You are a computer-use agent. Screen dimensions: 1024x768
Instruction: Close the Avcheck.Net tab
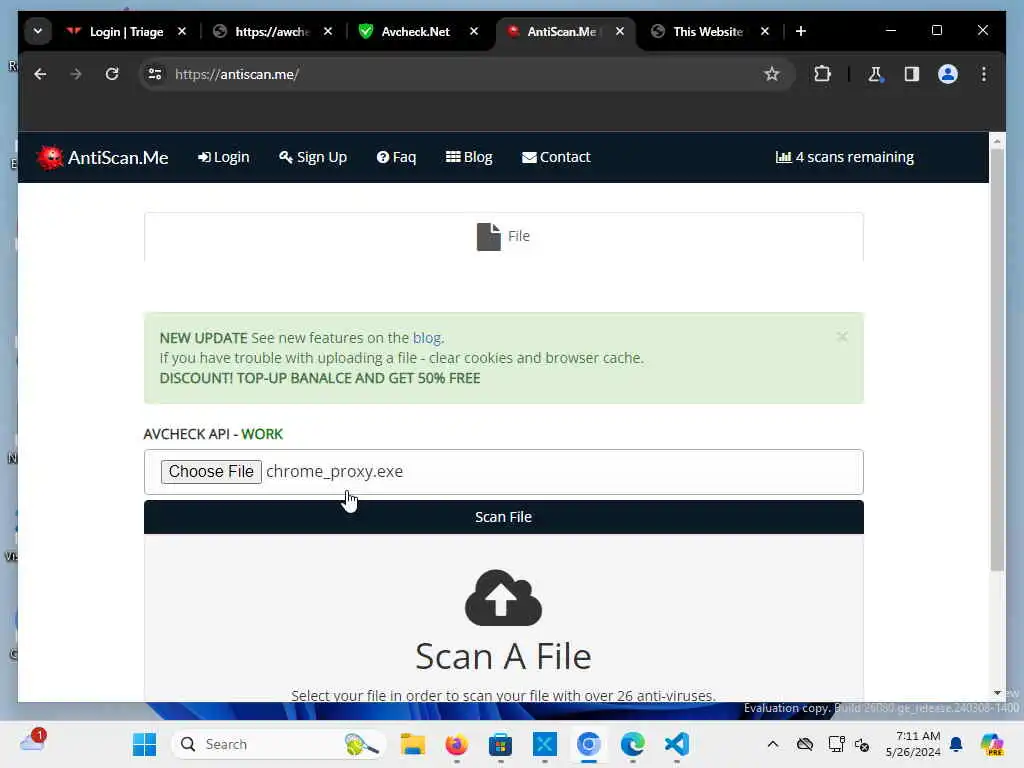pyautogui.click(x=474, y=31)
